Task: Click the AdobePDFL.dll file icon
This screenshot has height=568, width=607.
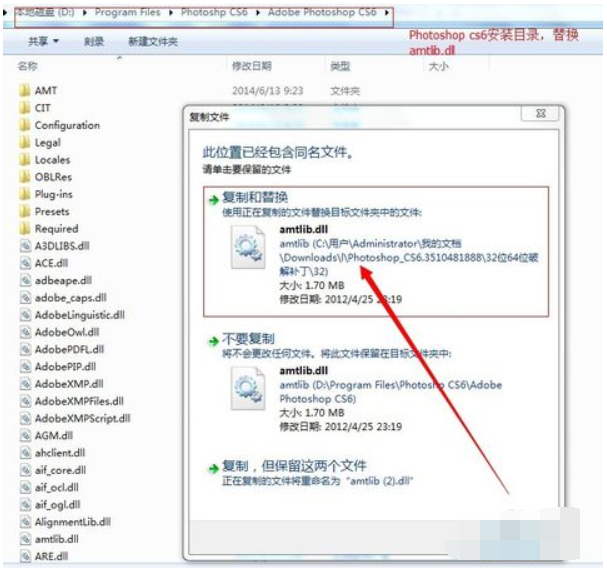Action: [26, 349]
